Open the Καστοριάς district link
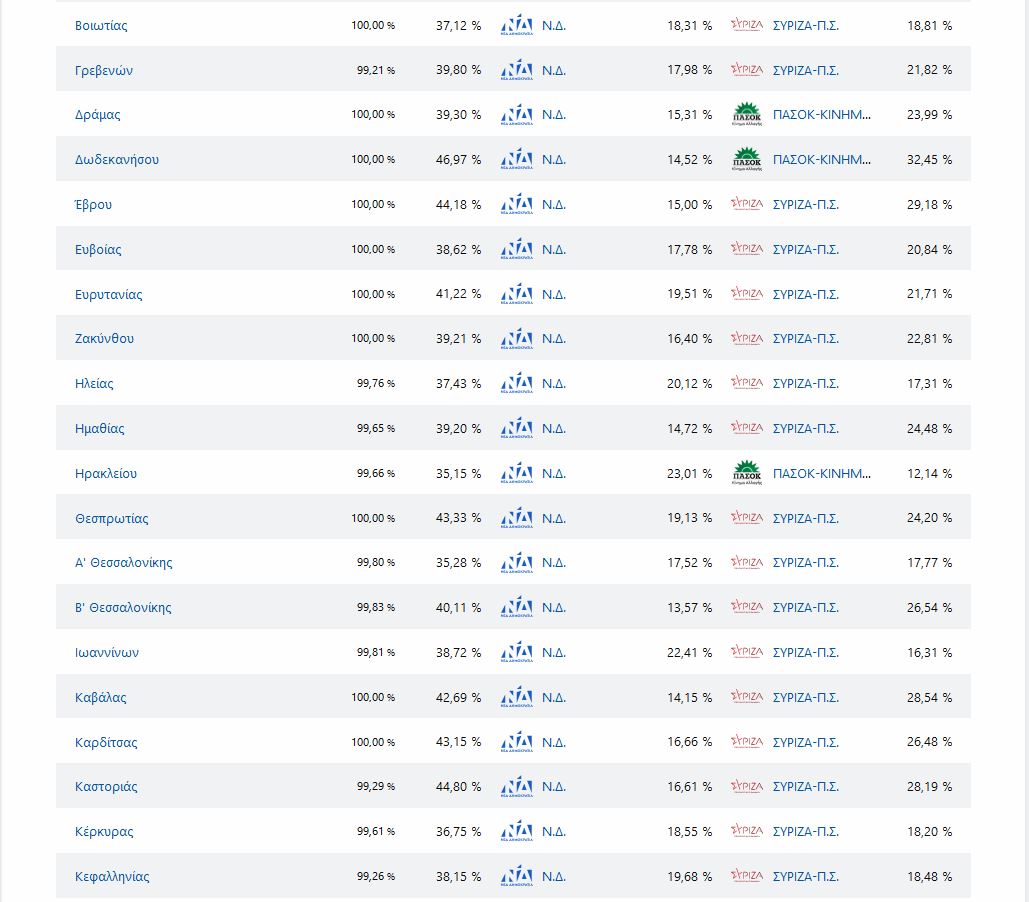The image size is (1029, 902). [106, 787]
